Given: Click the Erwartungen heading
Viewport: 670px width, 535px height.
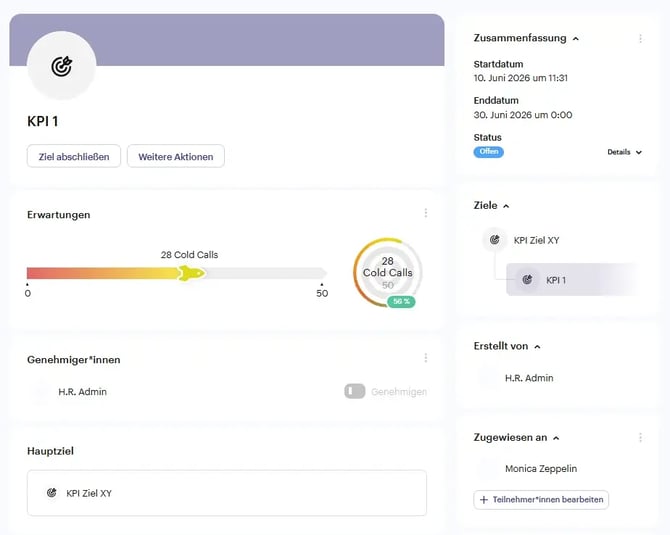Looking at the screenshot, I should [x=59, y=215].
